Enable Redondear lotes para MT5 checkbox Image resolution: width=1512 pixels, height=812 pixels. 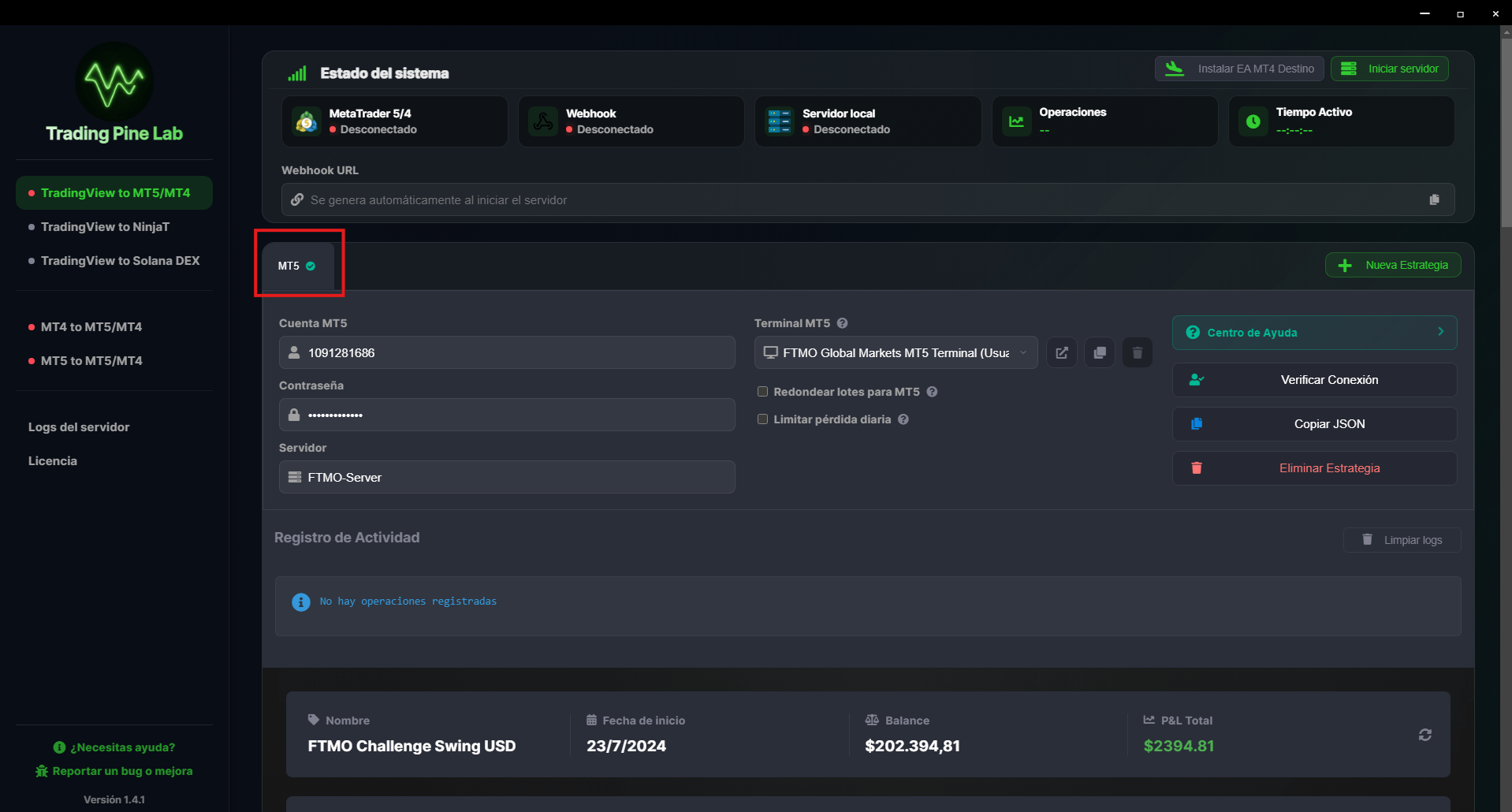tap(762, 392)
